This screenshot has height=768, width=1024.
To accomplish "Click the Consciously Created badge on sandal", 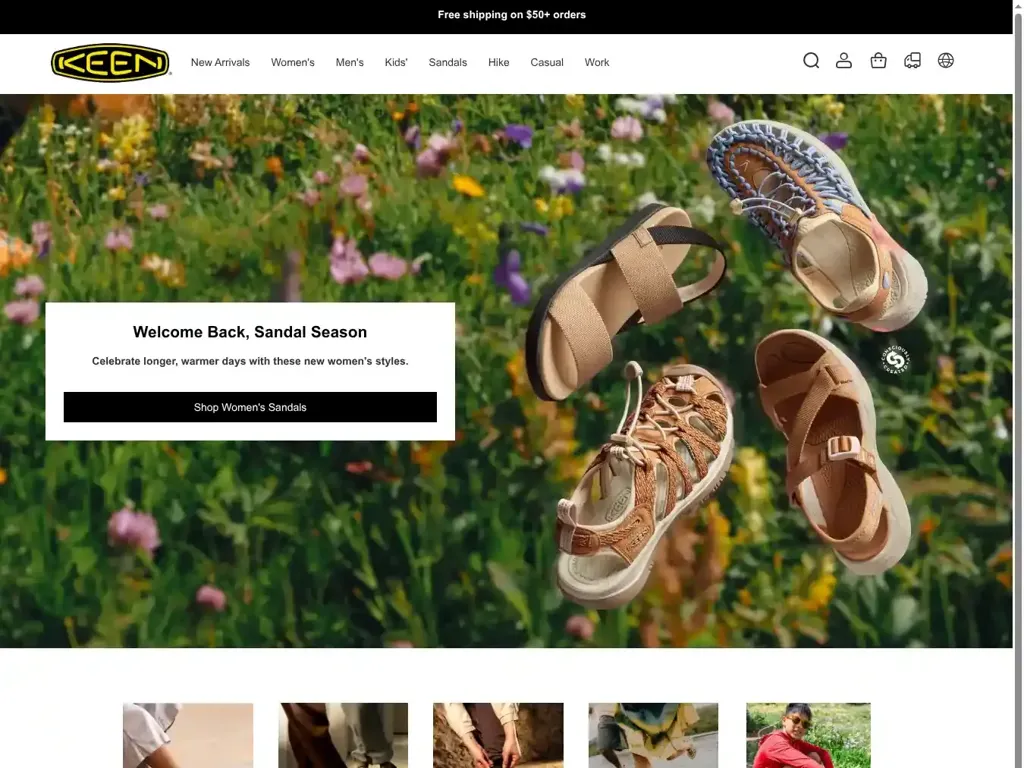I will pos(895,360).
